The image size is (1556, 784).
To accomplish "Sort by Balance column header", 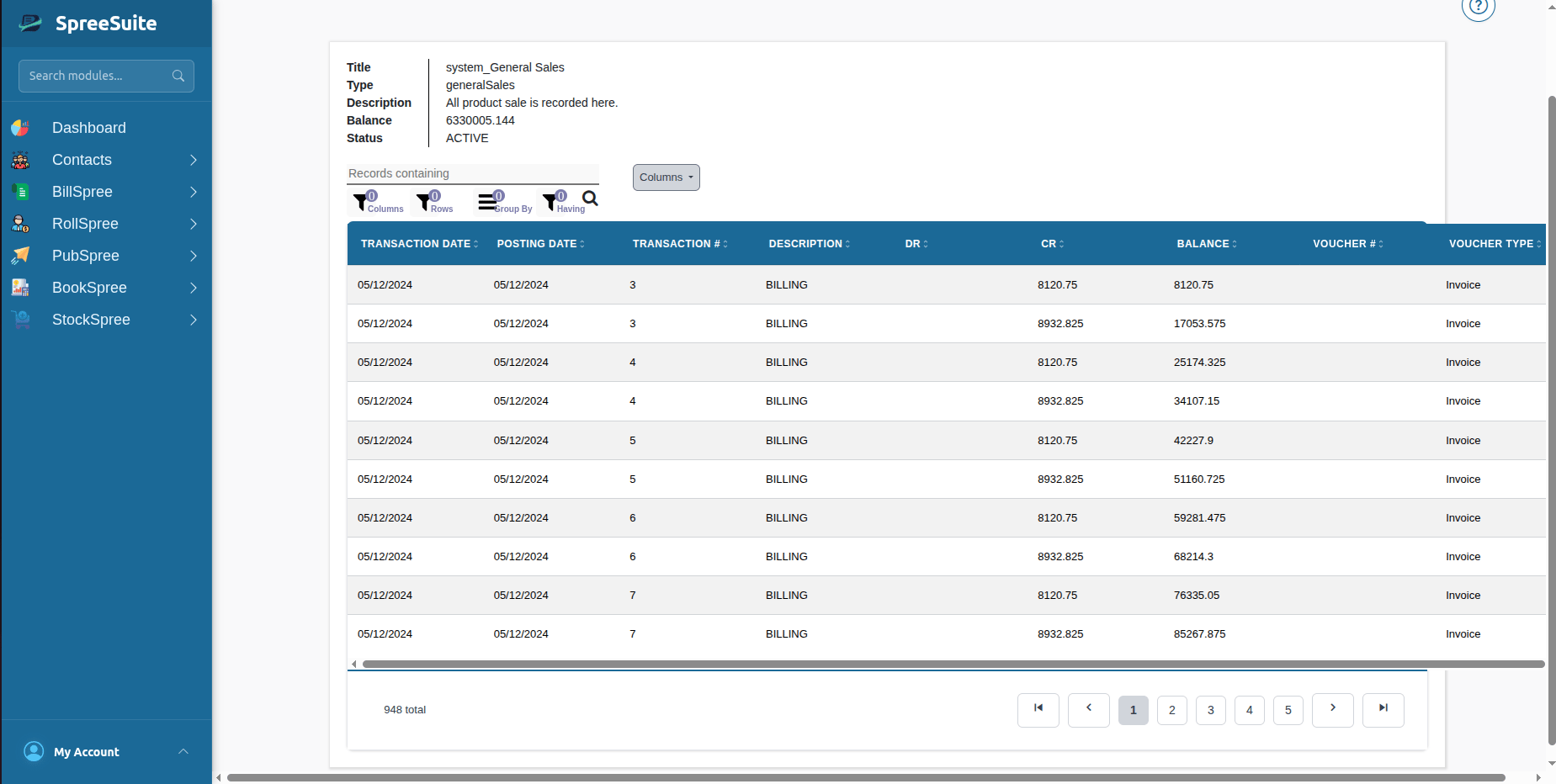I will tap(1207, 244).
